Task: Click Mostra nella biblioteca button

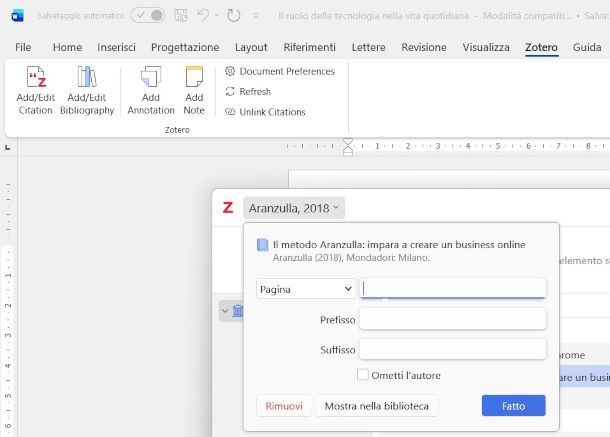Action: 377,406
